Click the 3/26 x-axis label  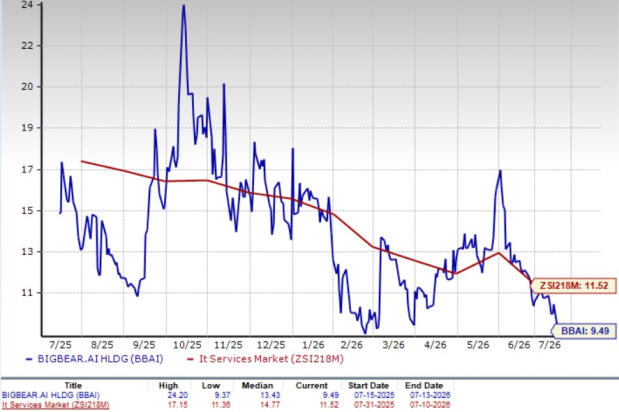tap(393, 345)
